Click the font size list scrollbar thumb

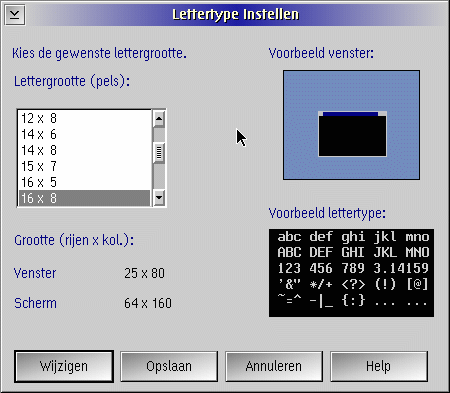tap(159, 153)
